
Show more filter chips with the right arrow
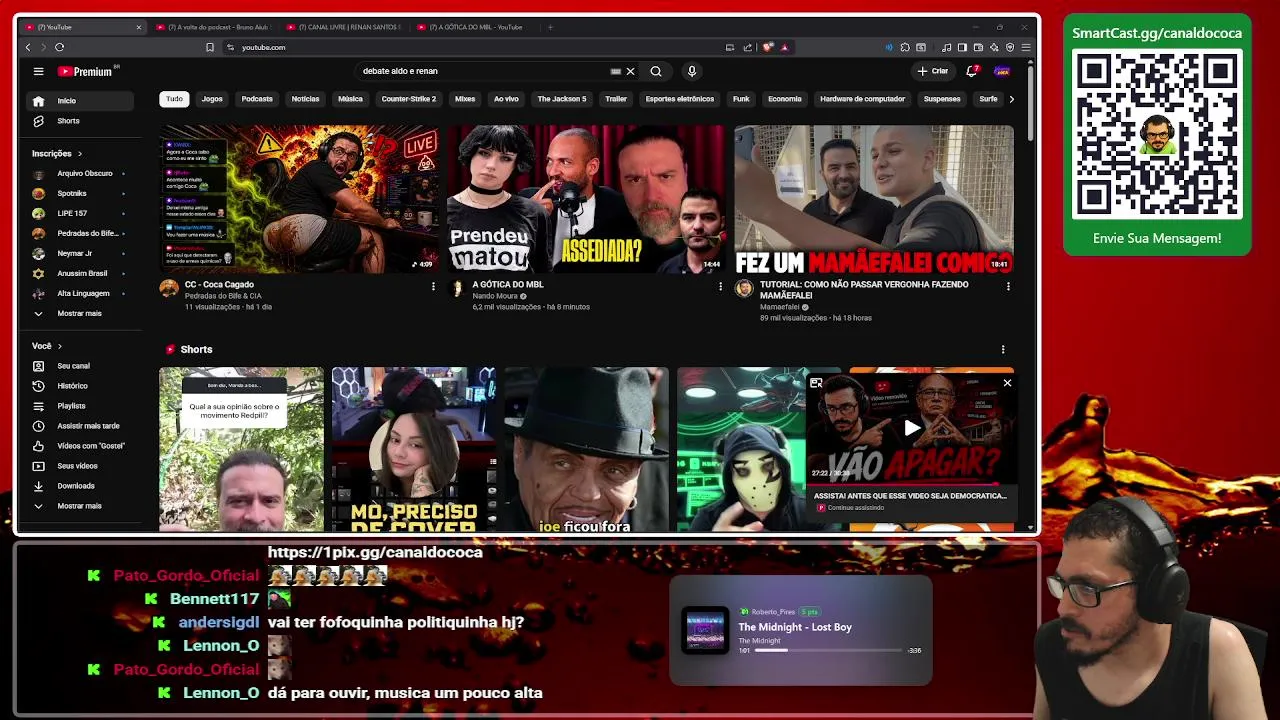(x=1011, y=99)
